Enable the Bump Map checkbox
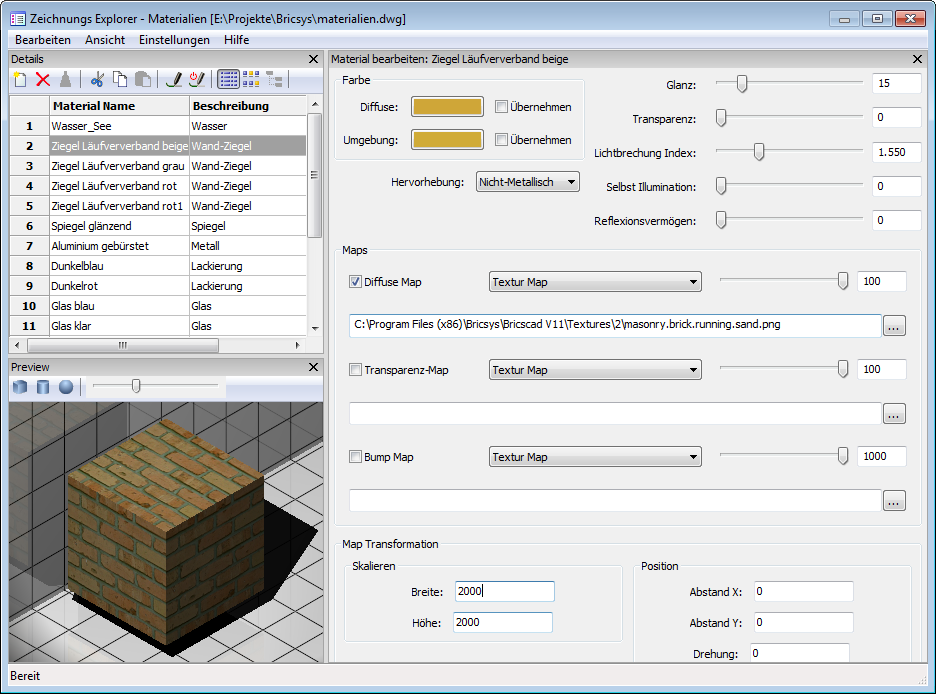 click(x=355, y=457)
